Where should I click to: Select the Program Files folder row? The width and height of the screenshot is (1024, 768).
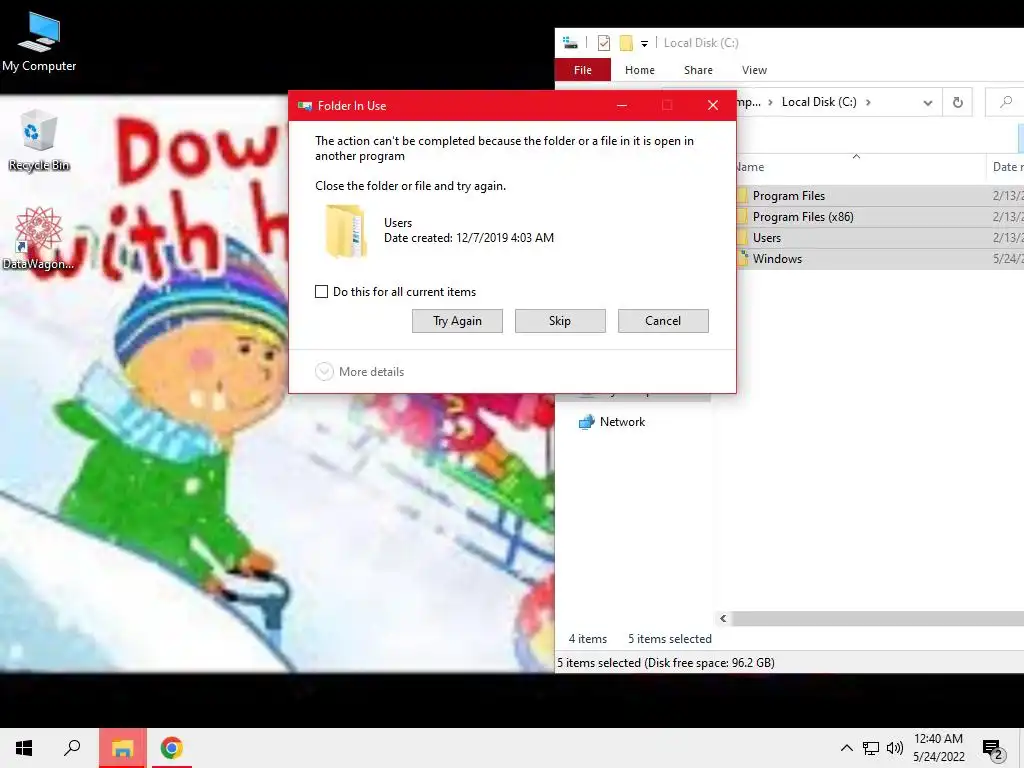pos(880,196)
